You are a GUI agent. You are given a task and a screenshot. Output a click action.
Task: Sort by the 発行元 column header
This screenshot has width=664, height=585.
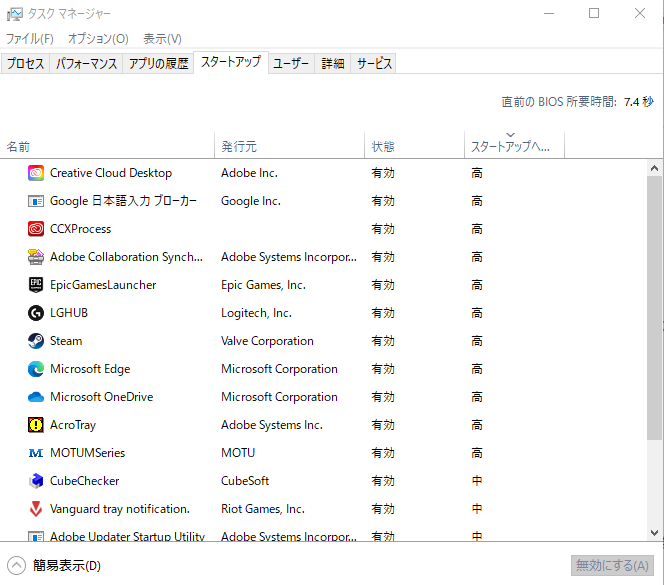click(x=290, y=147)
